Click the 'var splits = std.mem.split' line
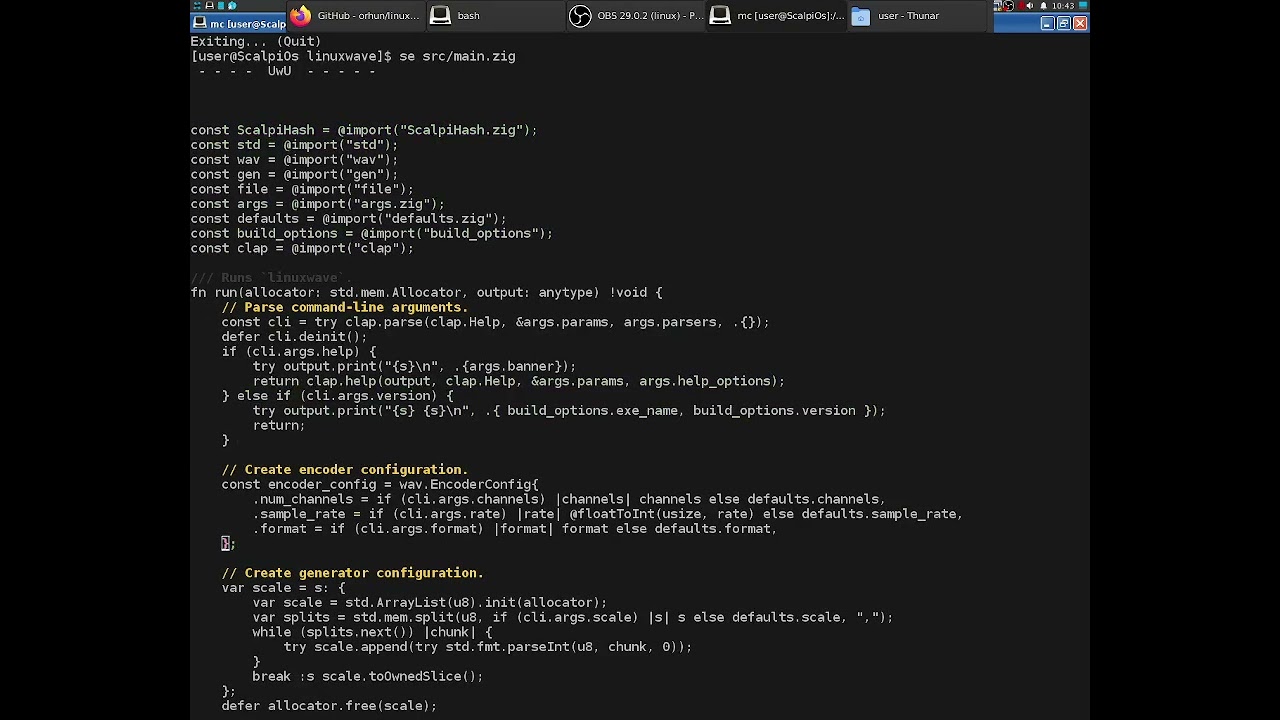The width and height of the screenshot is (1280, 720). (573, 617)
